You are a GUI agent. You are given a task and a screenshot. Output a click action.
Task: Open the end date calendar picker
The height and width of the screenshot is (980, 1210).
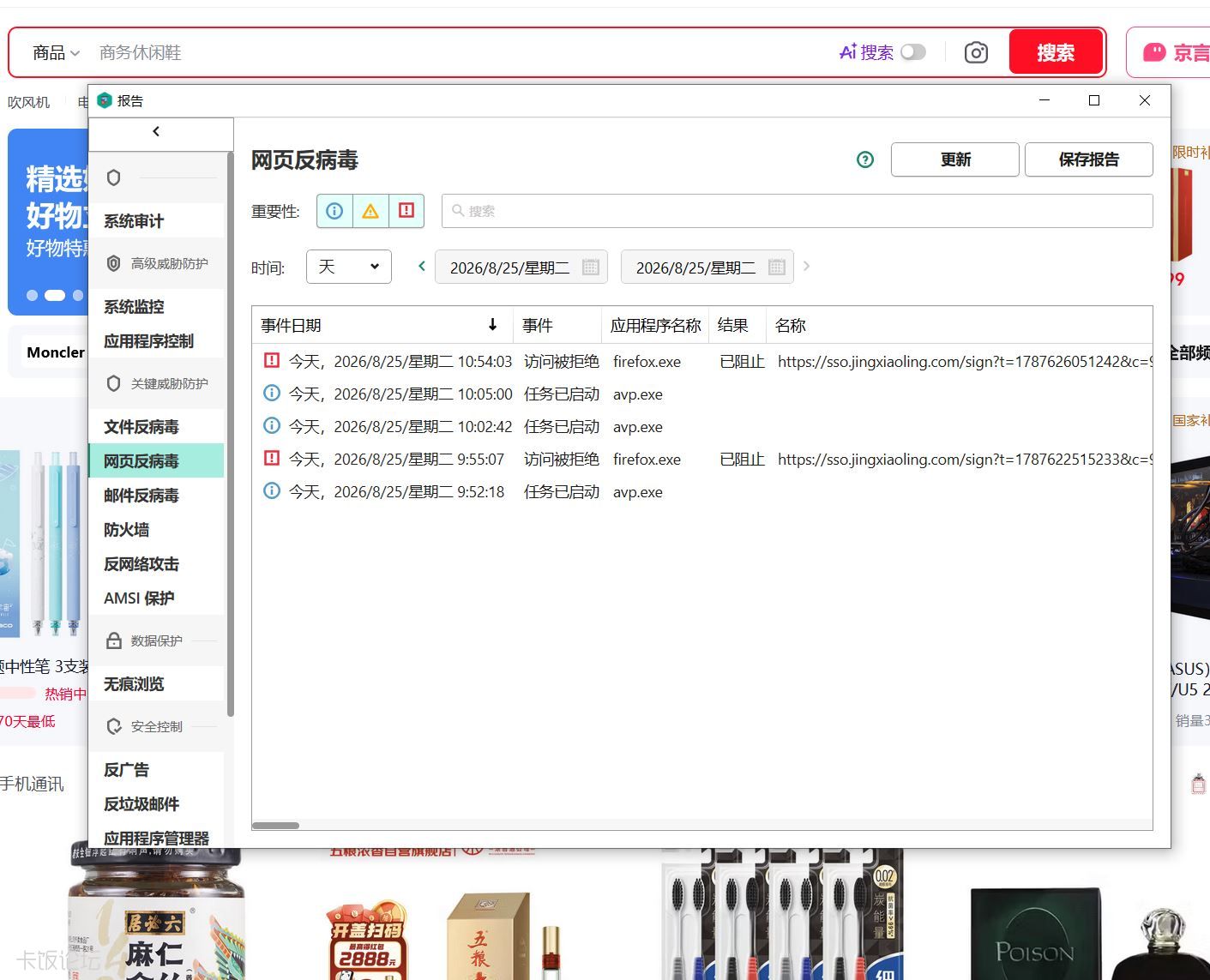tap(777, 268)
